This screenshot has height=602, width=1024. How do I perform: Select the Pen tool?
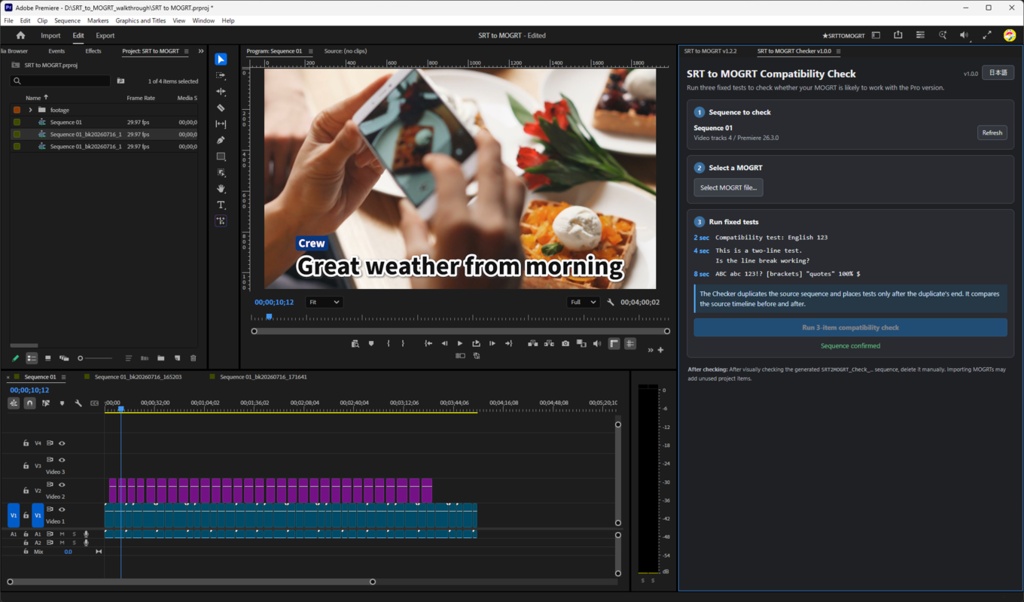pos(221,140)
